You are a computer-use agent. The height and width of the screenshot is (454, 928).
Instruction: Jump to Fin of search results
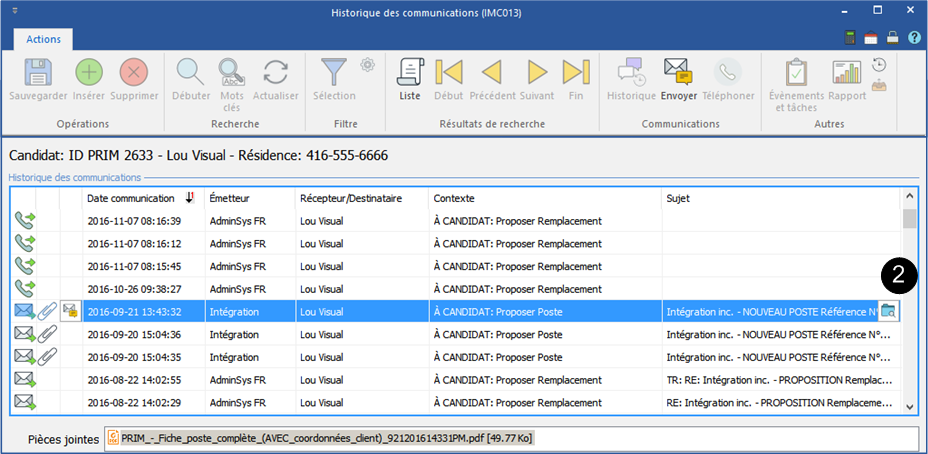(x=576, y=73)
